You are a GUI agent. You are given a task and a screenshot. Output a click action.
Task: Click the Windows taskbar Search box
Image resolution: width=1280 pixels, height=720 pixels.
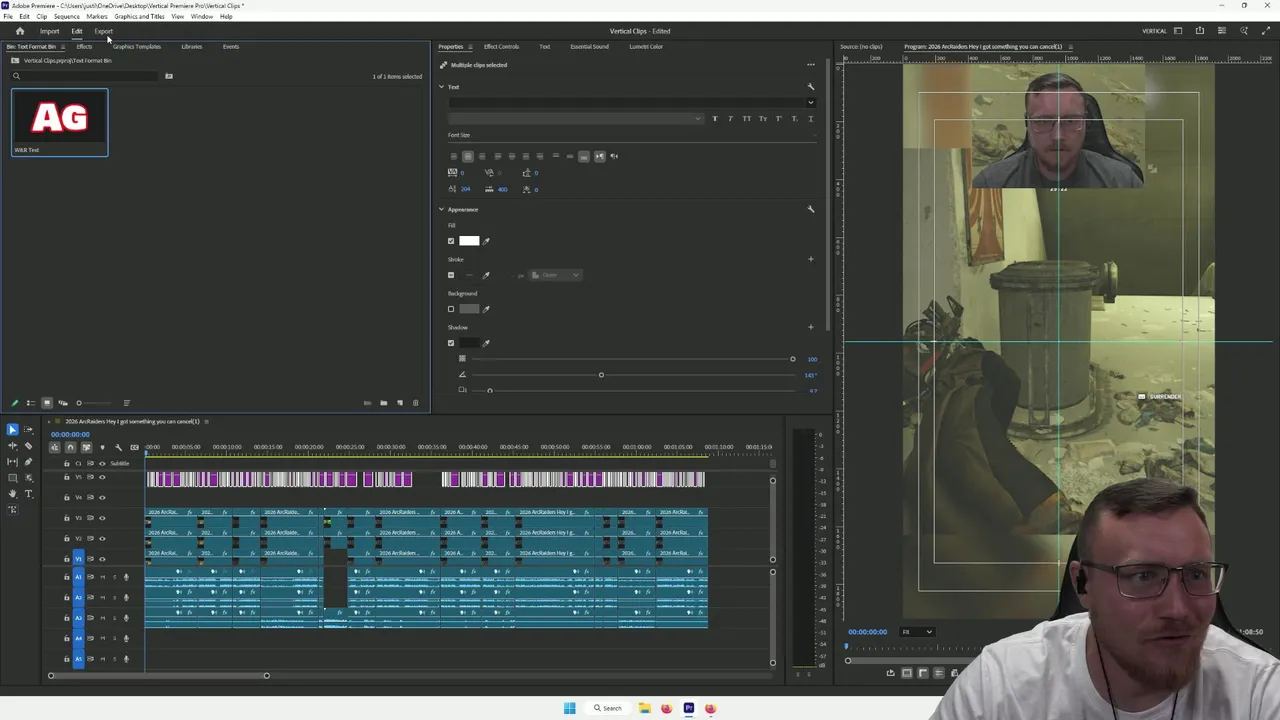[x=608, y=708]
